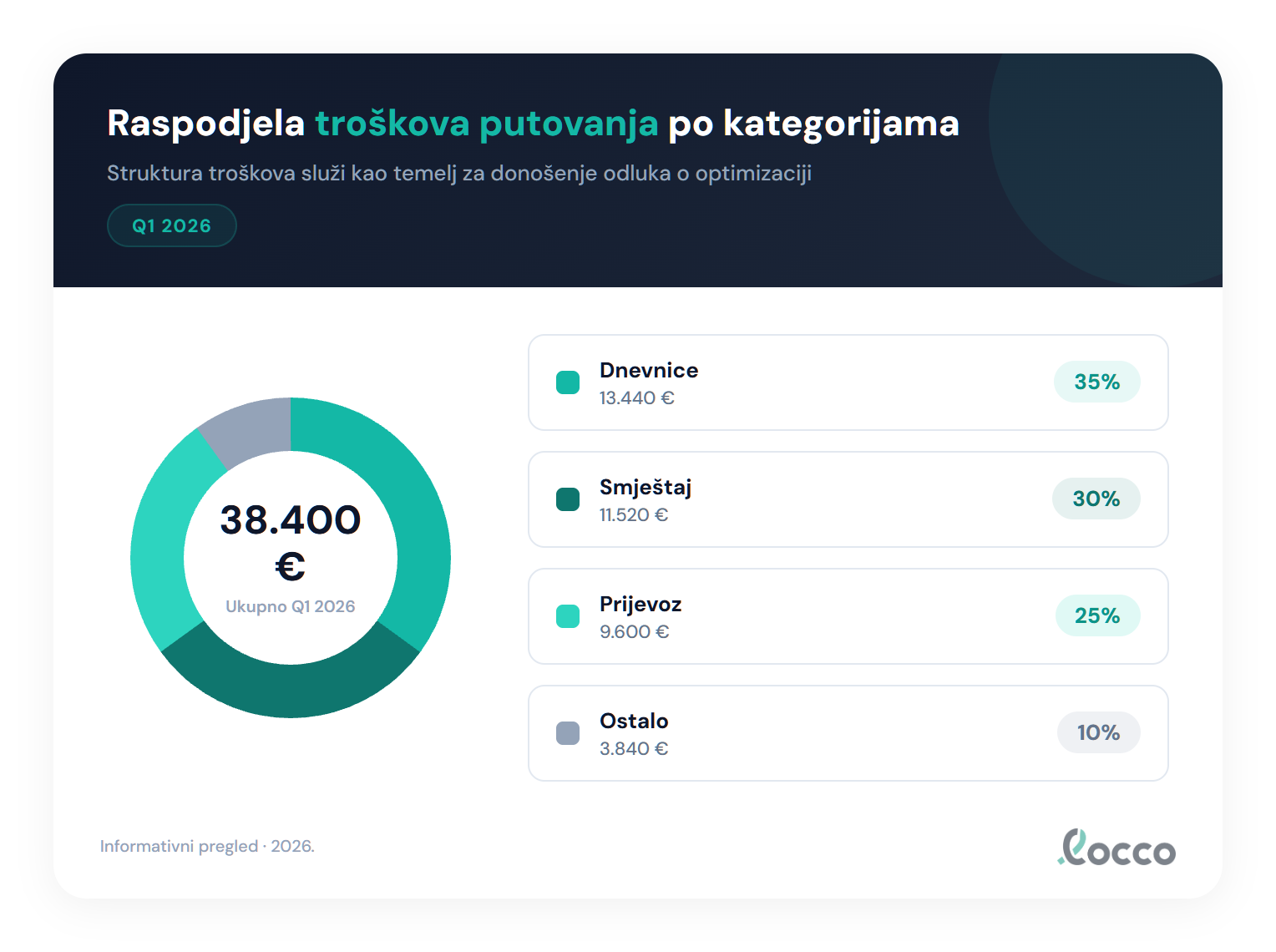The width and height of the screenshot is (1276, 952).
Task: Toggle the 30% badge on Smještaj card
Action: tap(1096, 499)
